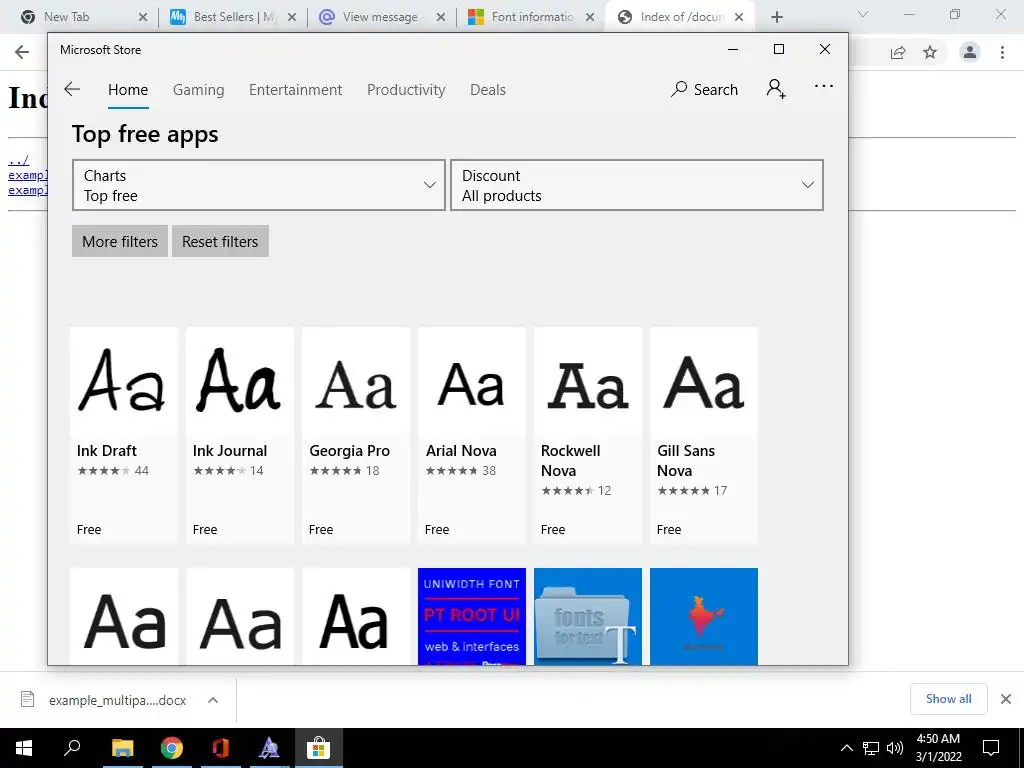The height and width of the screenshot is (768, 1024).
Task: Switch to the Font information browser tab
Action: [x=530, y=17]
